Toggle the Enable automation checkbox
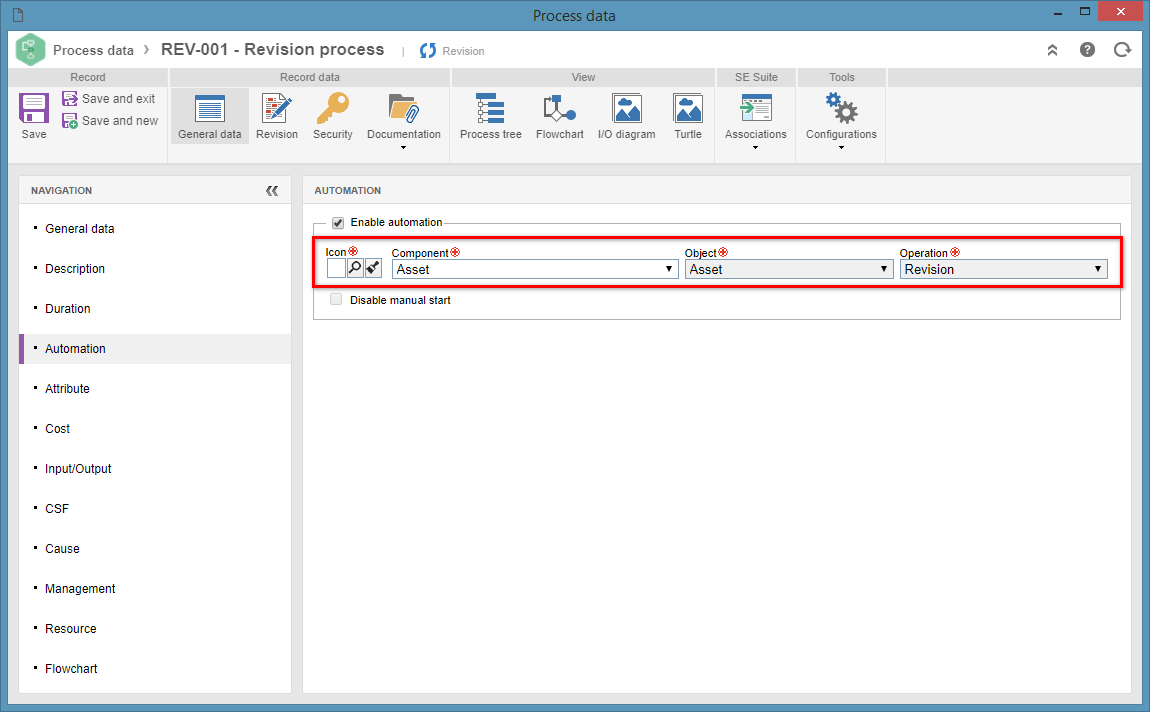The width and height of the screenshot is (1150, 712). pyautogui.click(x=338, y=222)
